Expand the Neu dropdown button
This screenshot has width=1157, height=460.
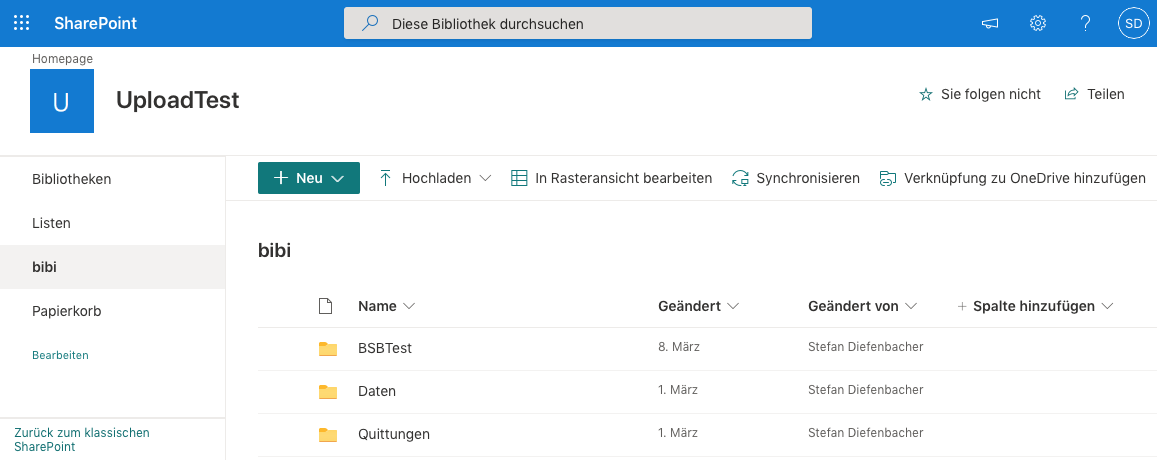tap(309, 178)
